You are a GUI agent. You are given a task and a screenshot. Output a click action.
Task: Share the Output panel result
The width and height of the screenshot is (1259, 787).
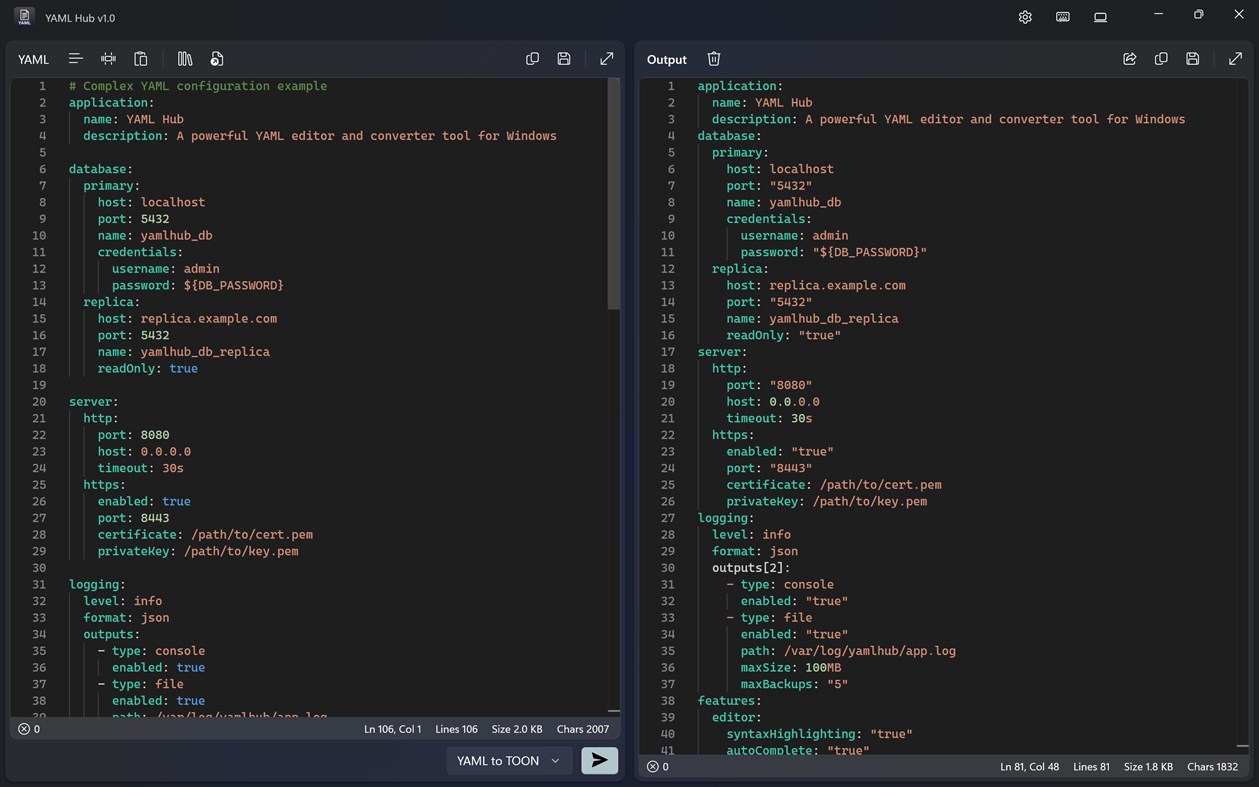pos(1129,59)
